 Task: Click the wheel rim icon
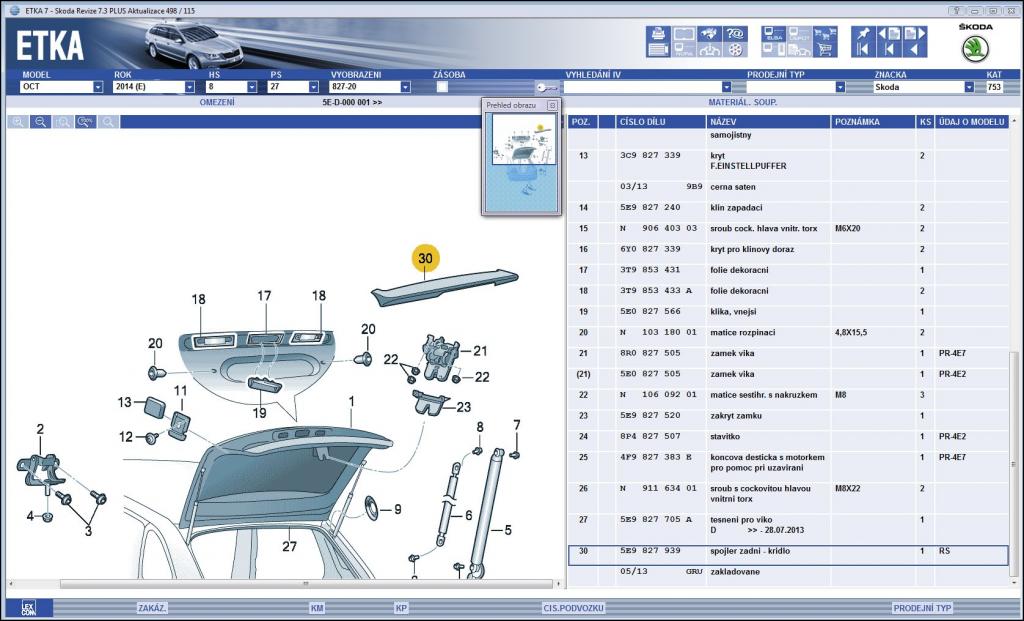pos(735,50)
